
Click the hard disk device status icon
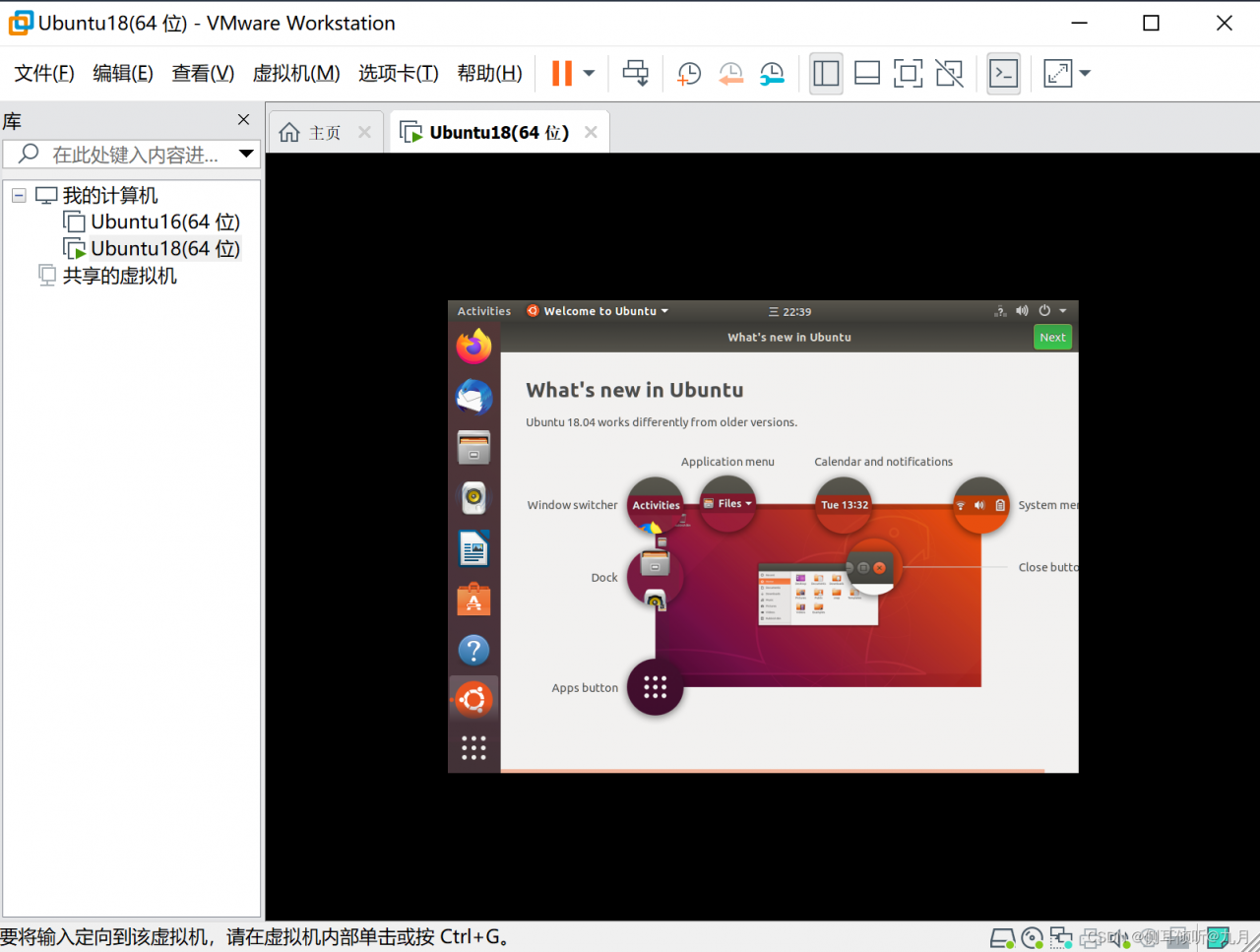tap(1002, 937)
